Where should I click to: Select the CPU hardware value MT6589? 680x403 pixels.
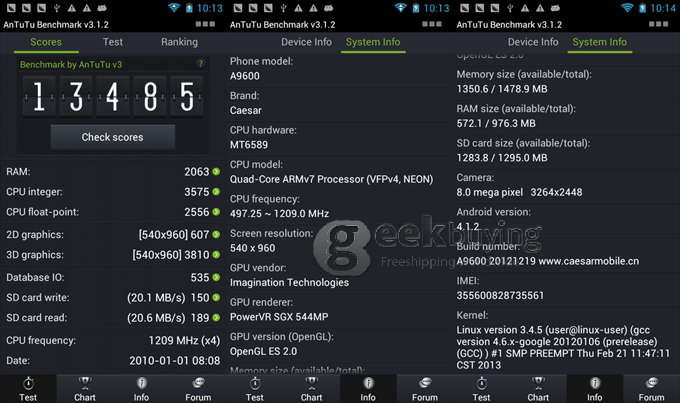[x=249, y=145]
